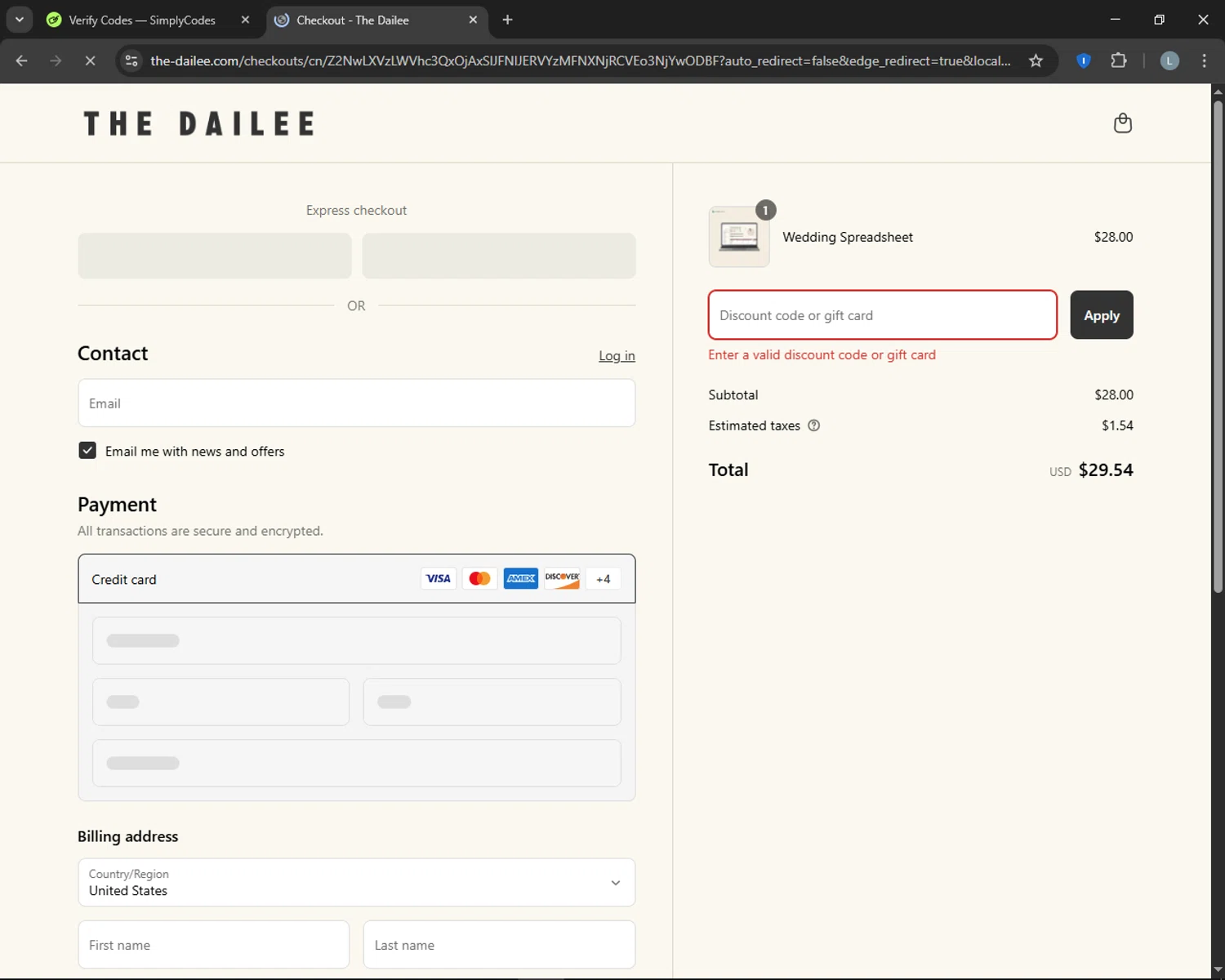Click the Wedding Spreadsheet product thumbnail
The width and height of the screenshot is (1225, 980).
(739, 237)
